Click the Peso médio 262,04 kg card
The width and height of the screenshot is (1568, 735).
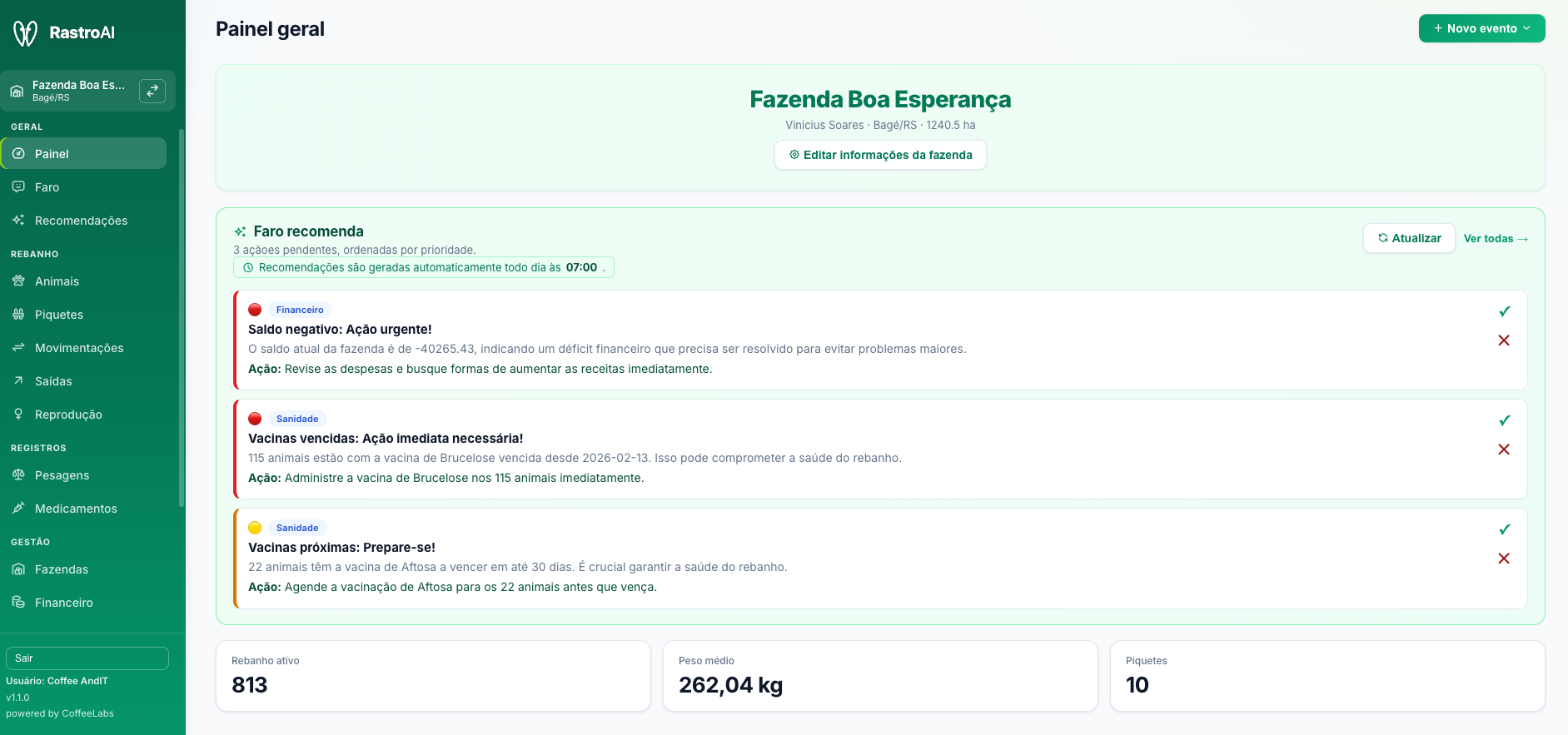click(x=880, y=676)
